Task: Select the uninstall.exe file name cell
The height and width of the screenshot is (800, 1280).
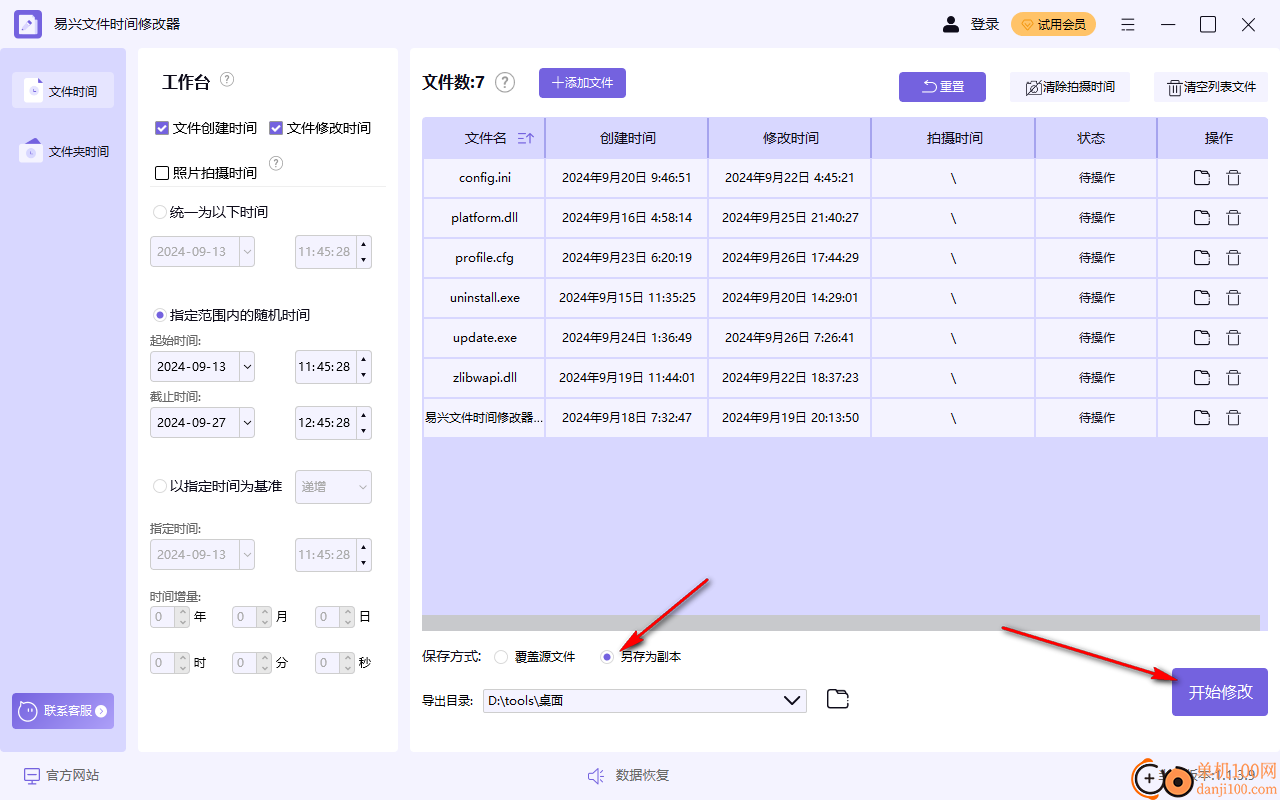Action: pos(484,298)
